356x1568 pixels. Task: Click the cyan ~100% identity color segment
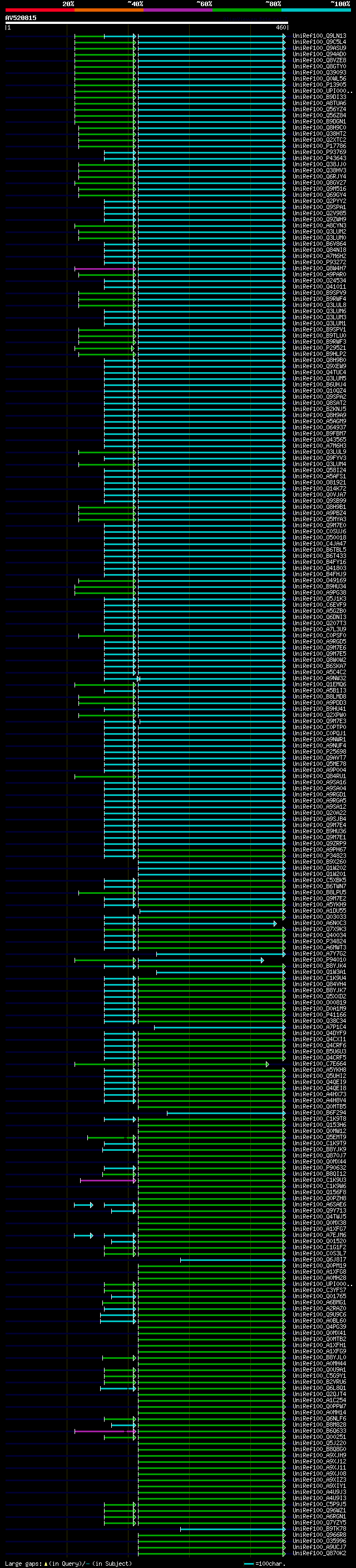[x=316, y=10]
